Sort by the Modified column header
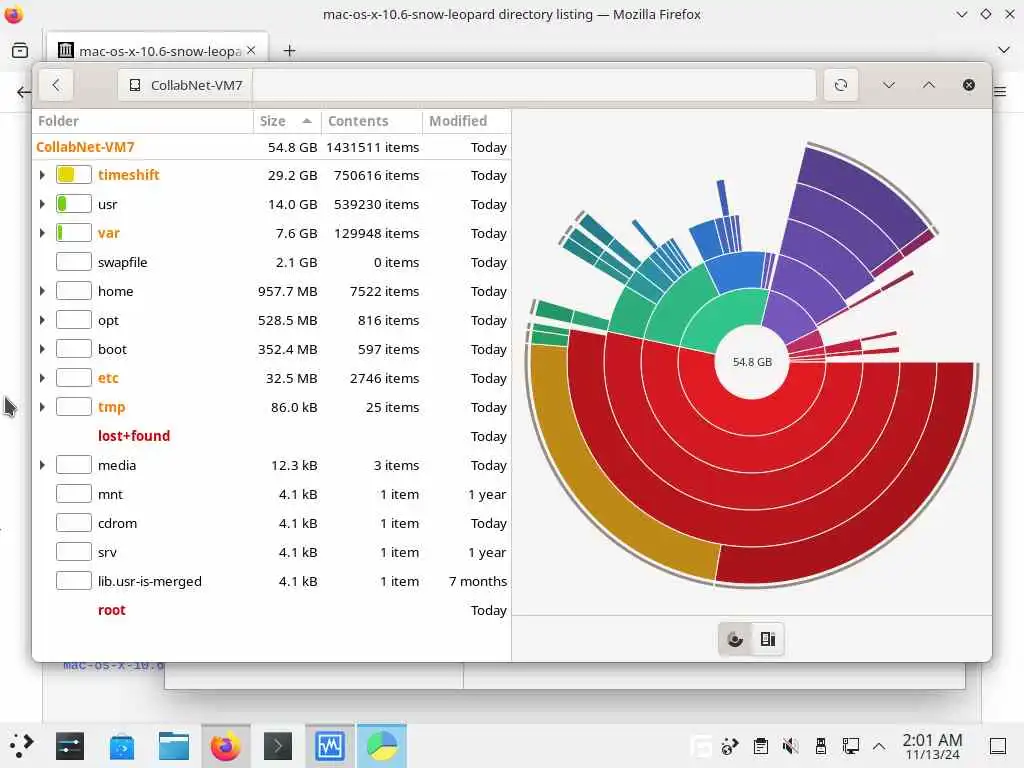 pyautogui.click(x=466, y=121)
